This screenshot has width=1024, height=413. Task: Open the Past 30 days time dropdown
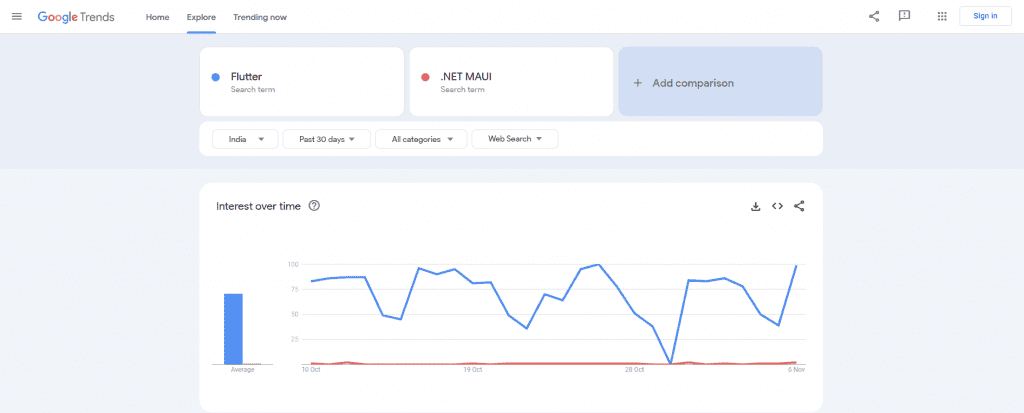click(x=327, y=139)
